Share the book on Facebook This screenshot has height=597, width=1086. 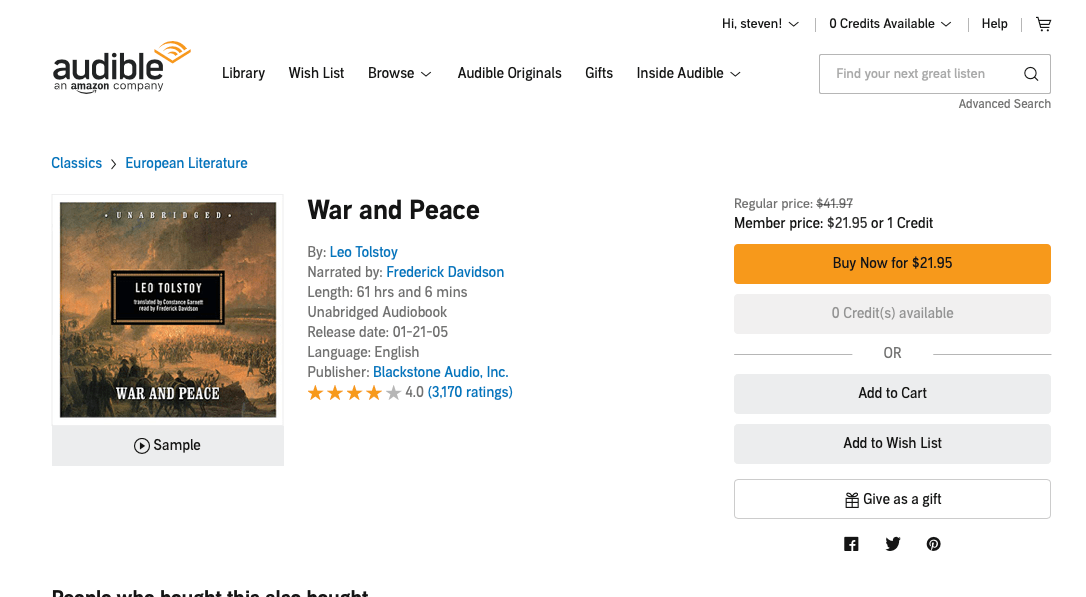[x=851, y=543]
